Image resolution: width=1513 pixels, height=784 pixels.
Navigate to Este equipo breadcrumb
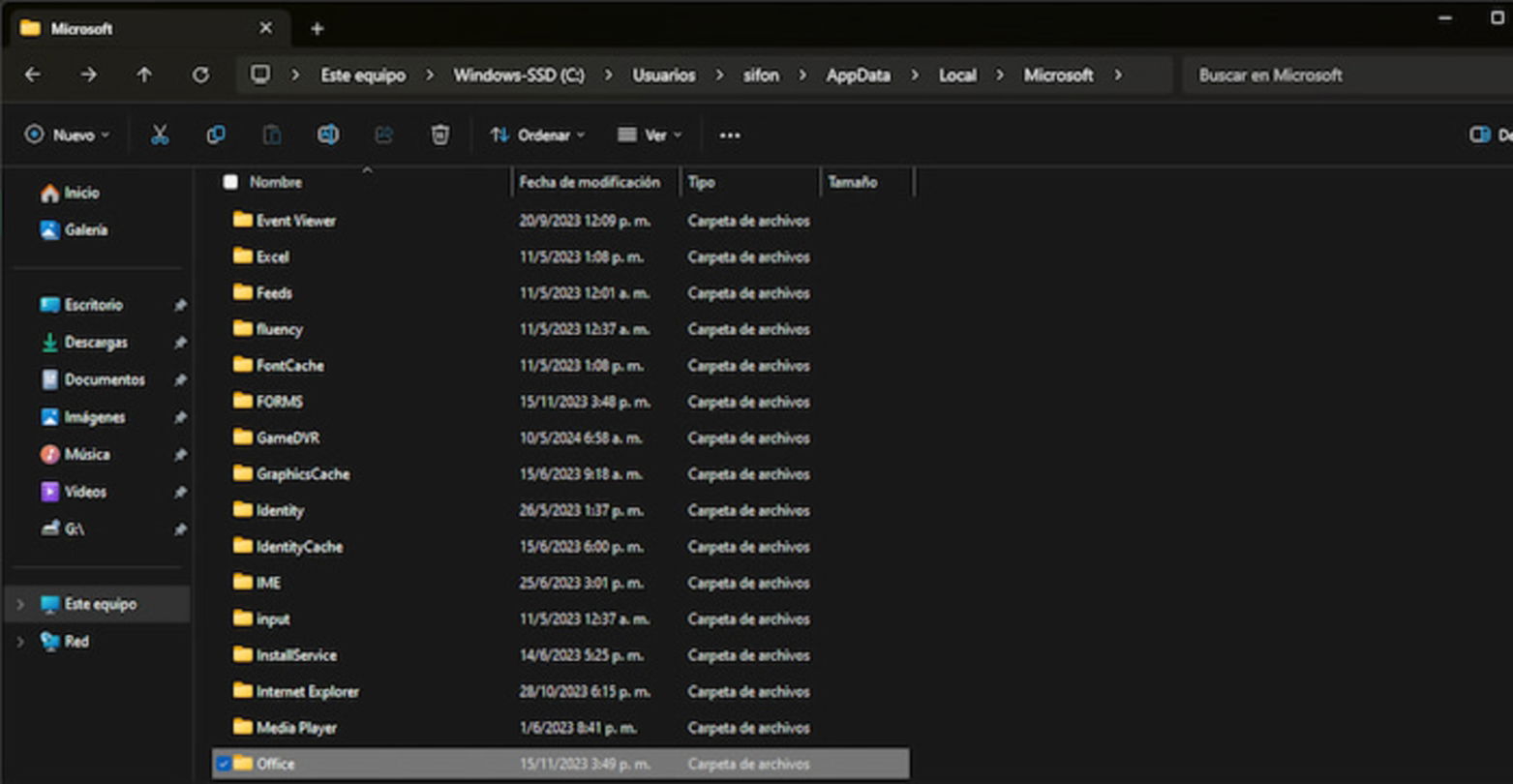pos(363,75)
